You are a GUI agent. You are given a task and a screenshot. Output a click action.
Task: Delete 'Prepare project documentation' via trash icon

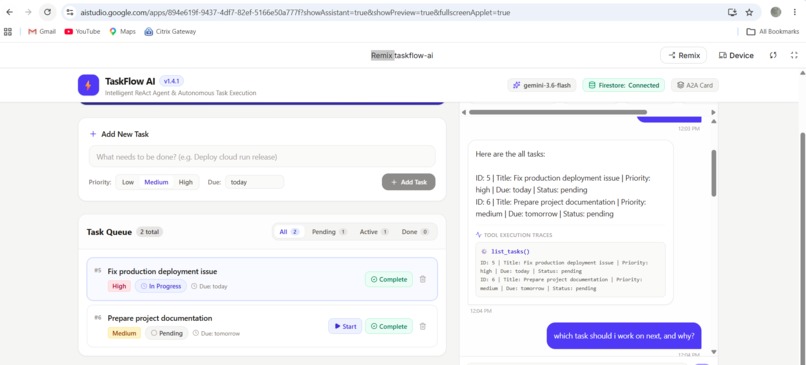423,326
